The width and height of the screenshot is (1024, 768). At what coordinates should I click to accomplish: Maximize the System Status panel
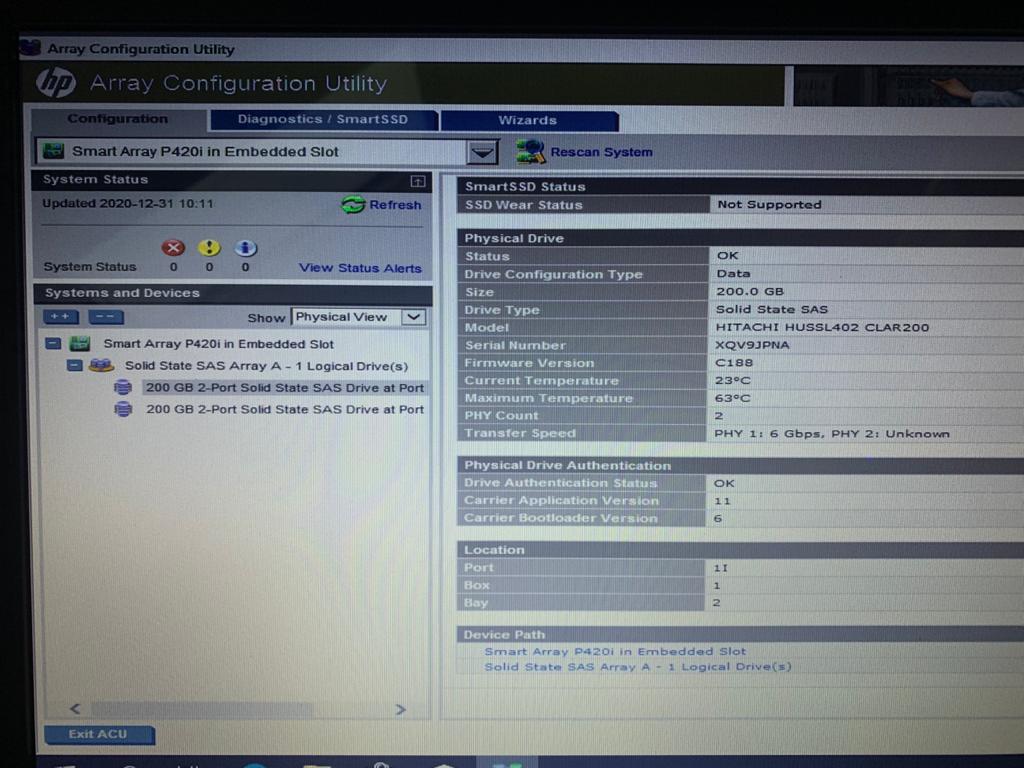(418, 181)
